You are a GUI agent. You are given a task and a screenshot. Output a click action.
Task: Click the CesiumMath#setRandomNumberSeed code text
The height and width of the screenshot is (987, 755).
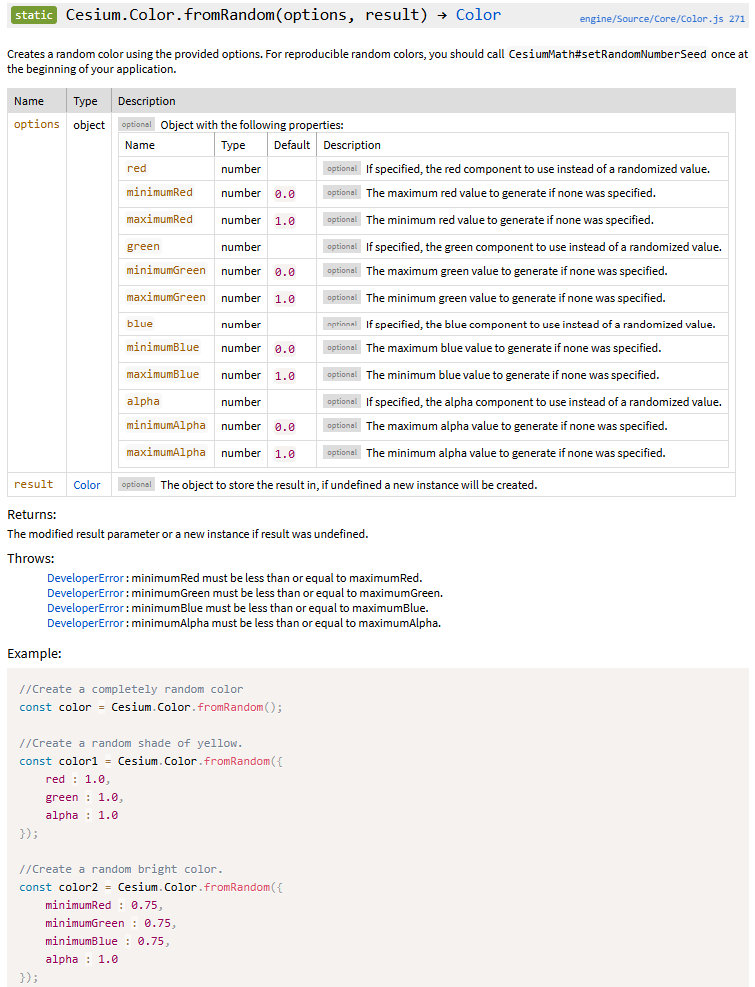coord(607,54)
